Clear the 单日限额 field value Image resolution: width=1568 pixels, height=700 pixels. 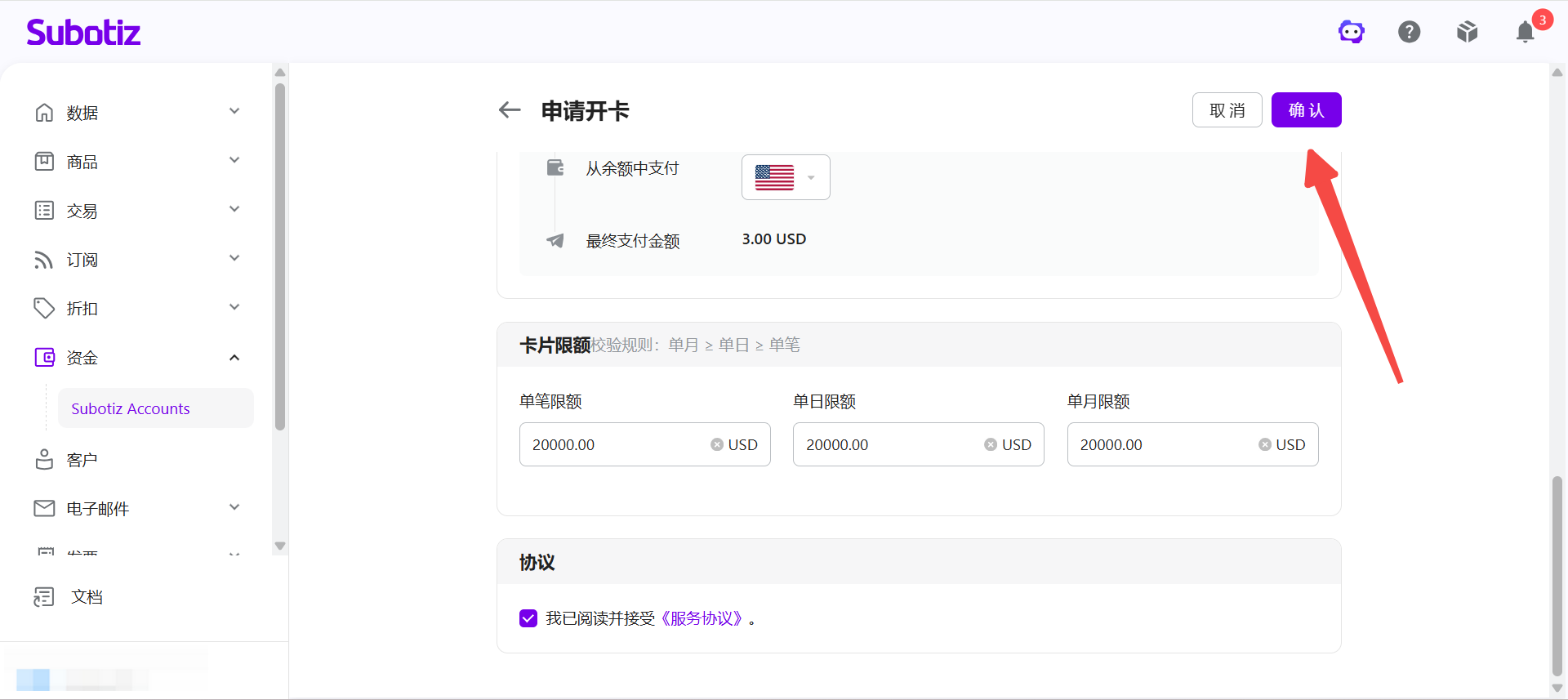pyautogui.click(x=991, y=444)
